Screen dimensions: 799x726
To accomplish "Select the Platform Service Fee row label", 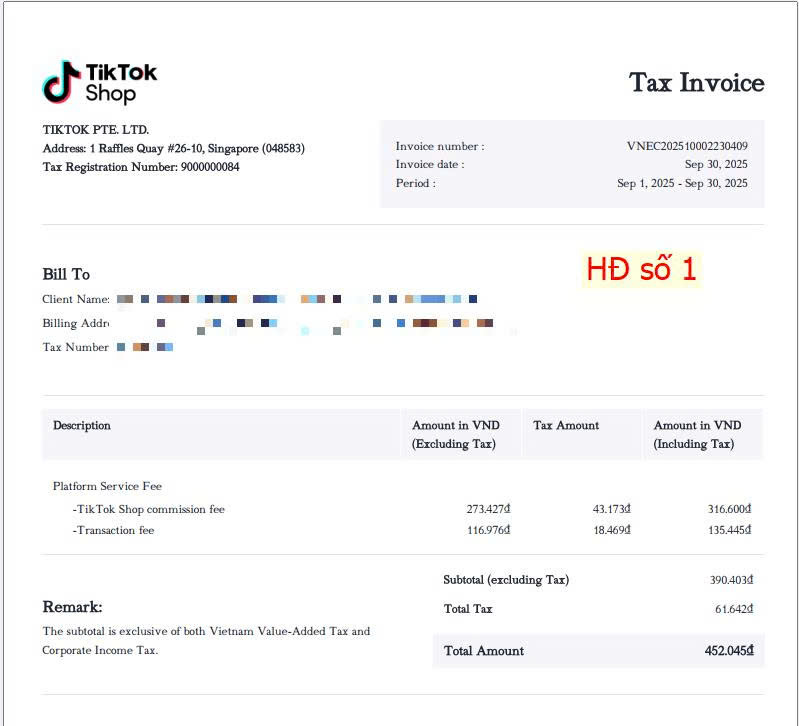I will [x=107, y=486].
